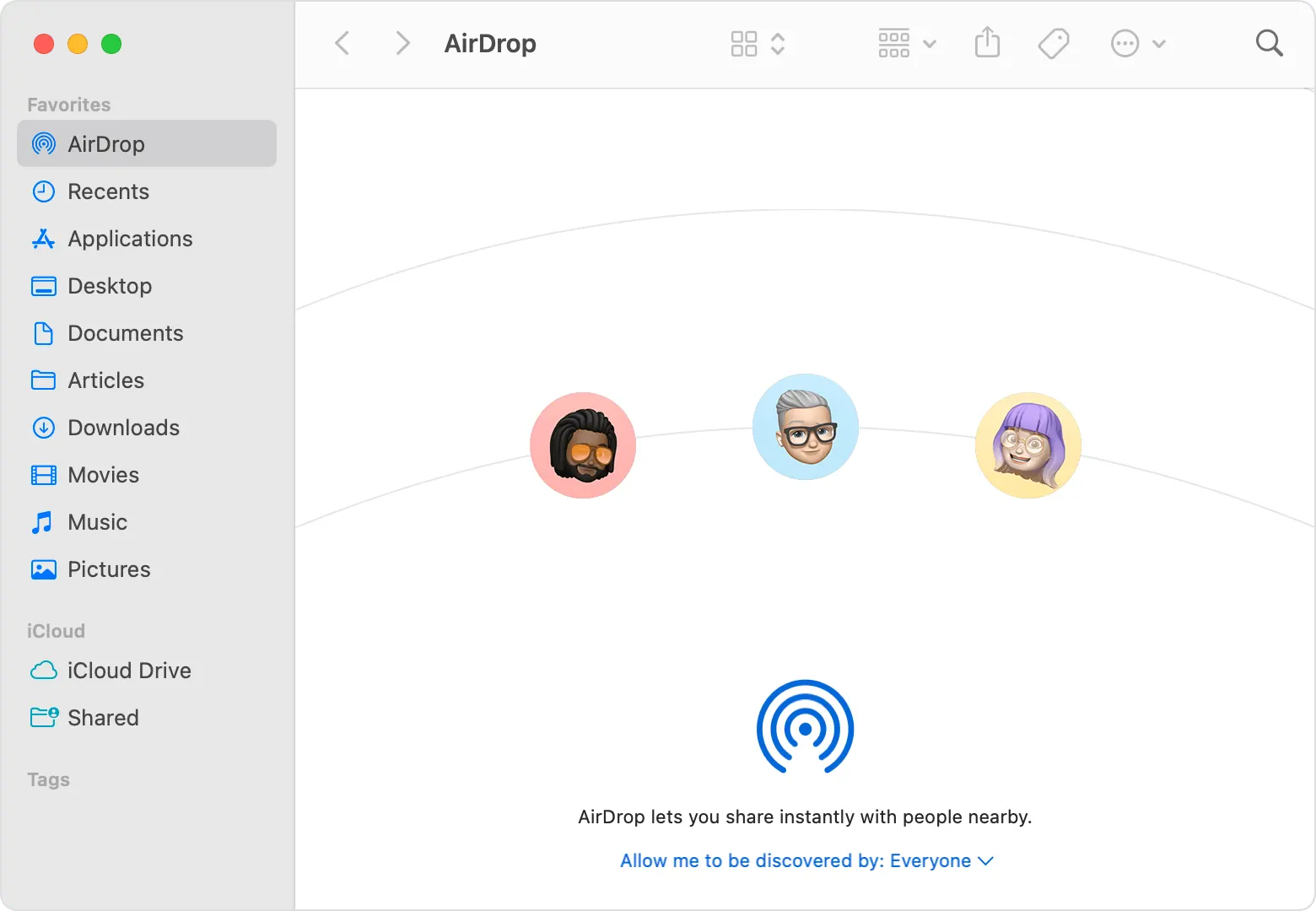Click the Recents clock icon

click(44, 191)
